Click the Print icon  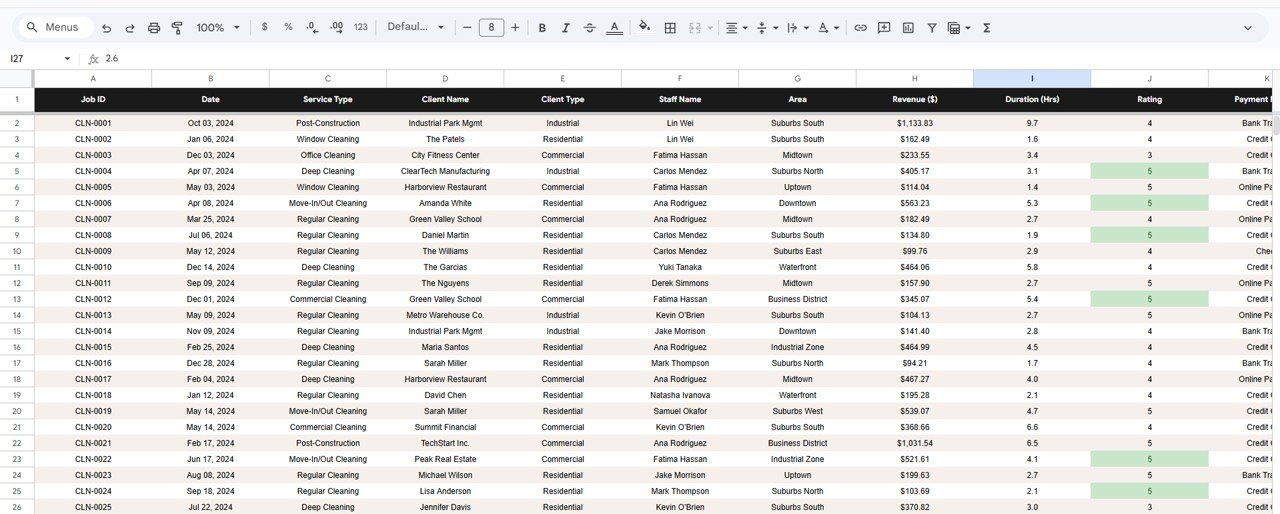click(x=154, y=28)
